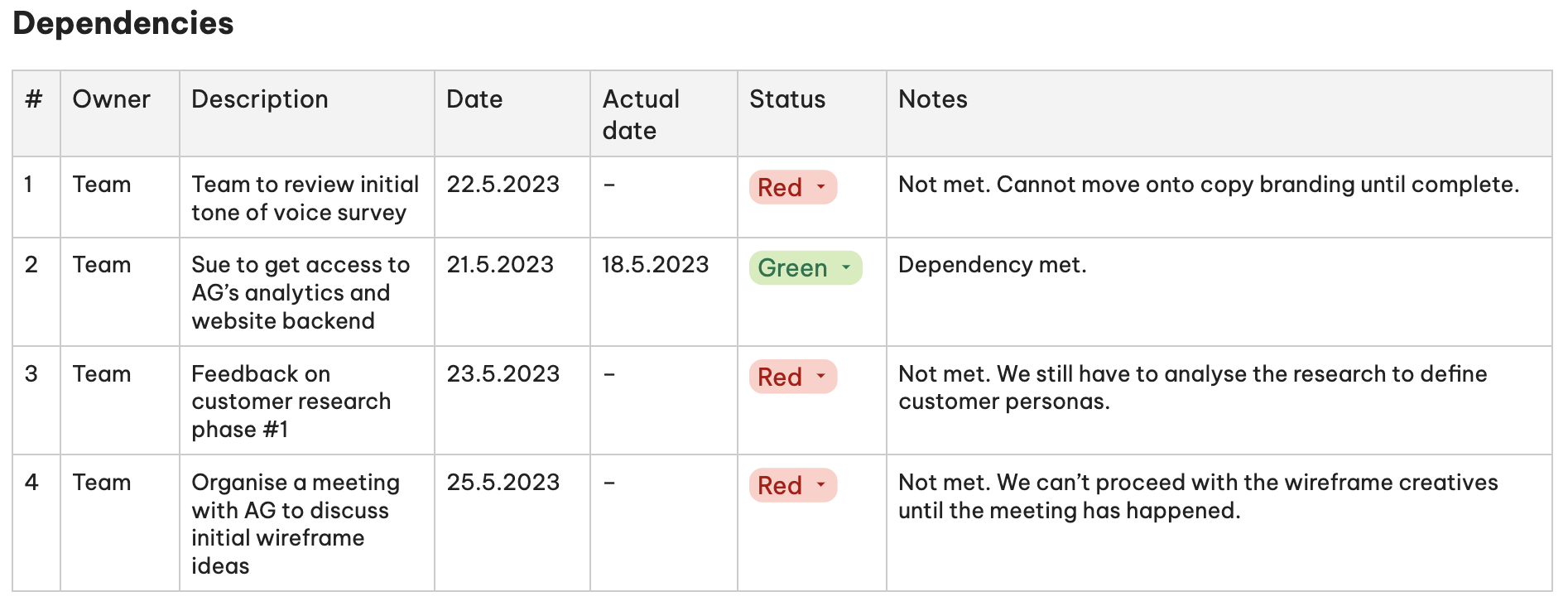Select the Date column header

tap(474, 99)
